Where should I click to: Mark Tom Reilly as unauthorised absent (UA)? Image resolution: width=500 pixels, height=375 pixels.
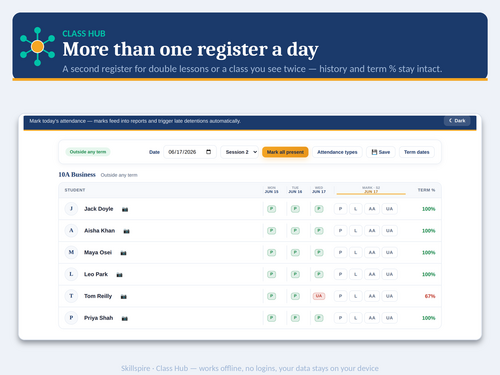[x=389, y=296]
